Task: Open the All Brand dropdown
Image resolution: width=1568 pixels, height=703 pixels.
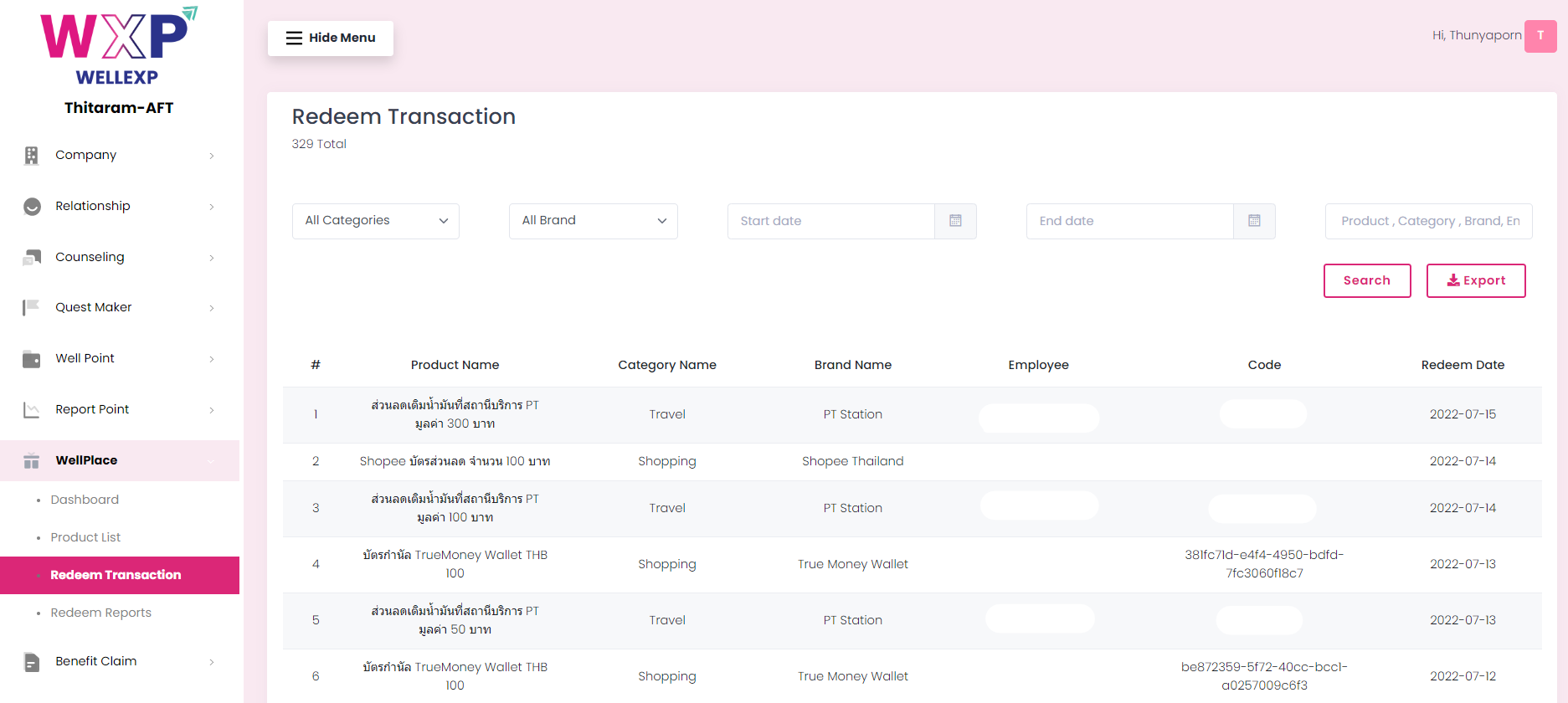Action: click(594, 221)
